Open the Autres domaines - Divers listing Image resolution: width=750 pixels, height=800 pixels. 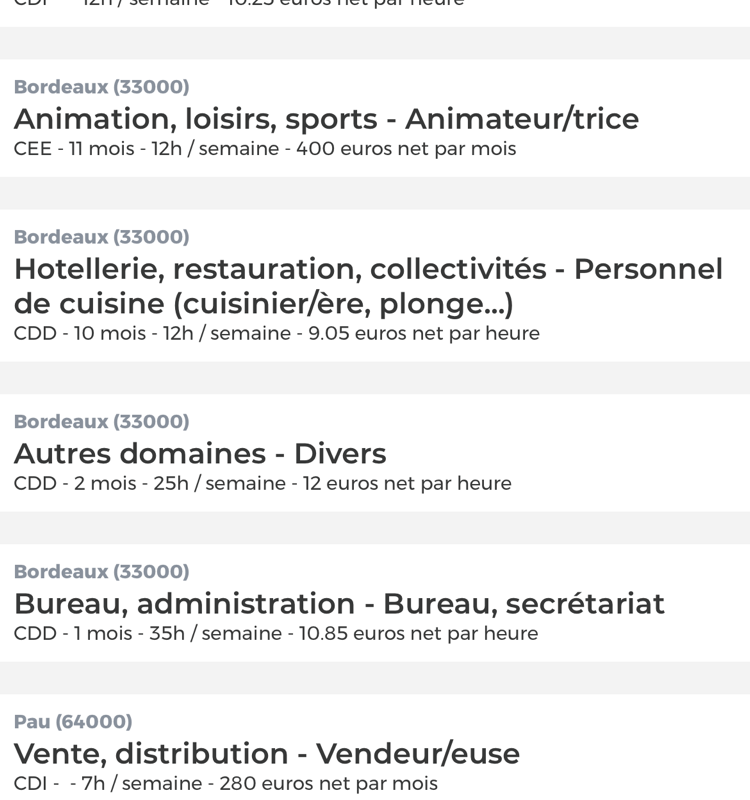[x=200, y=454]
